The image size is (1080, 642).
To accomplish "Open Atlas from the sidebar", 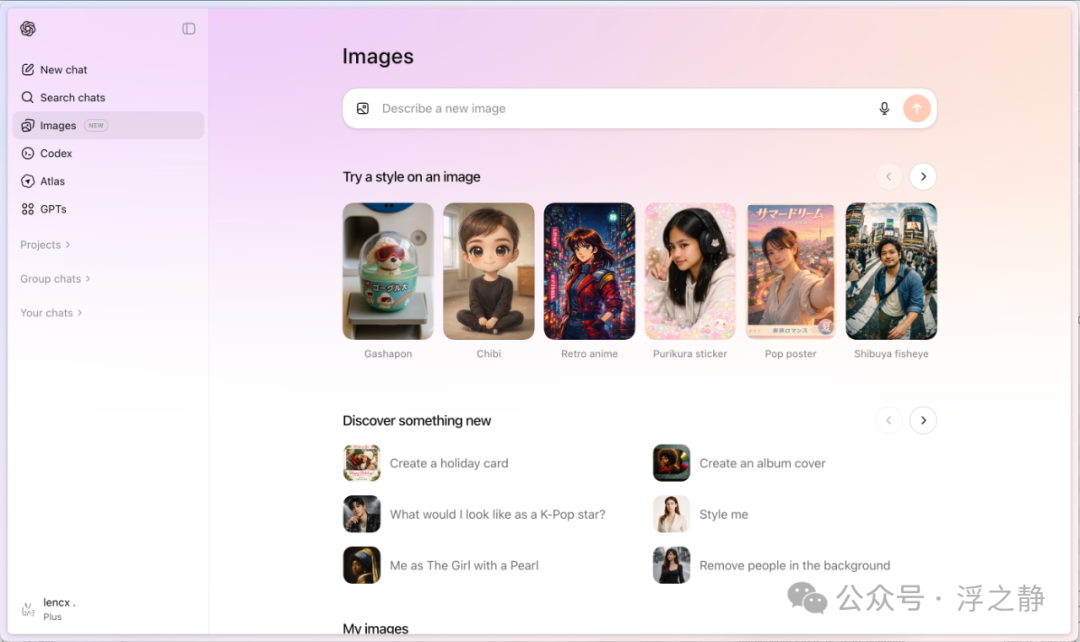I will (108, 181).
